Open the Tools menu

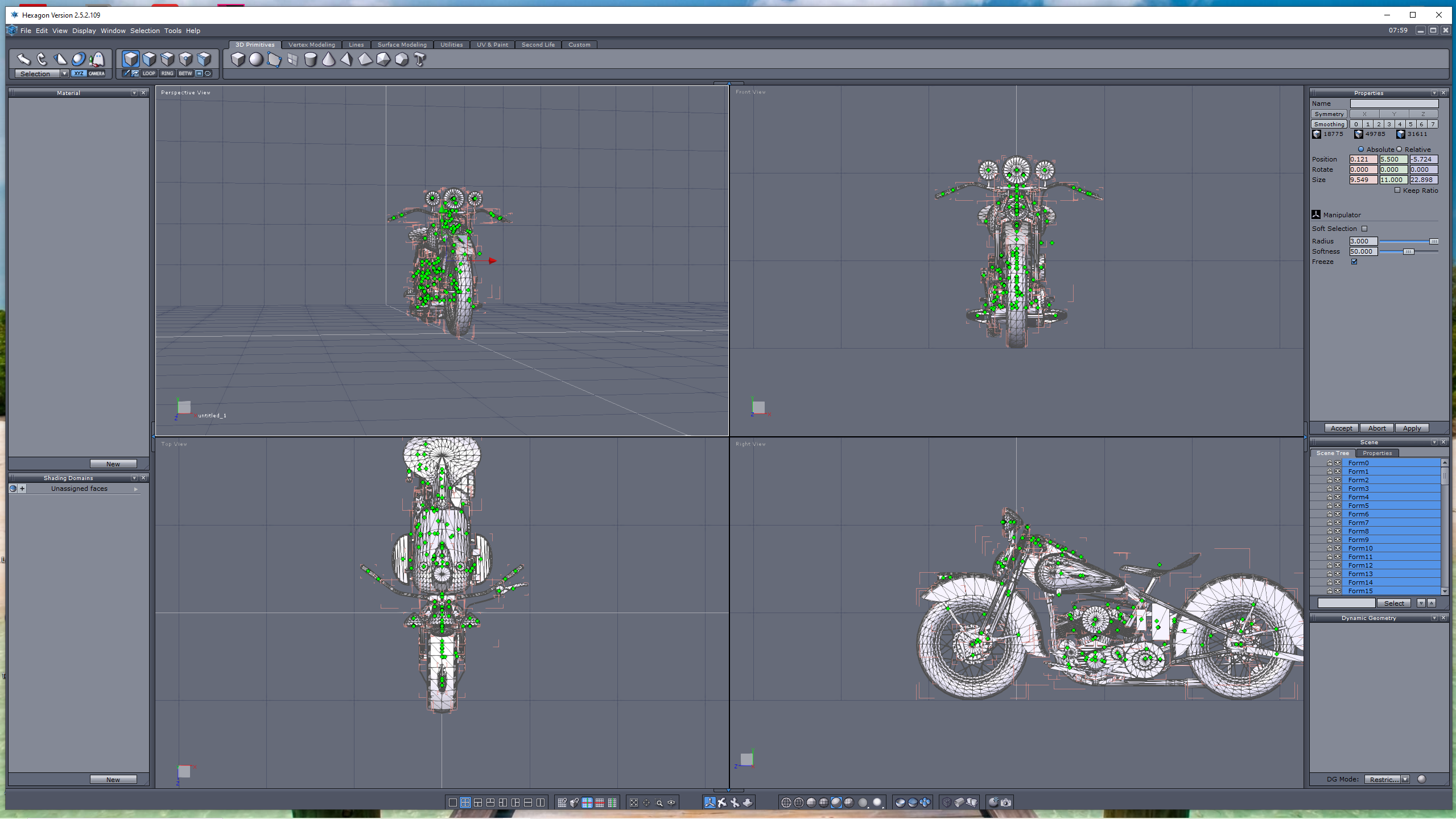click(x=172, y=31)
